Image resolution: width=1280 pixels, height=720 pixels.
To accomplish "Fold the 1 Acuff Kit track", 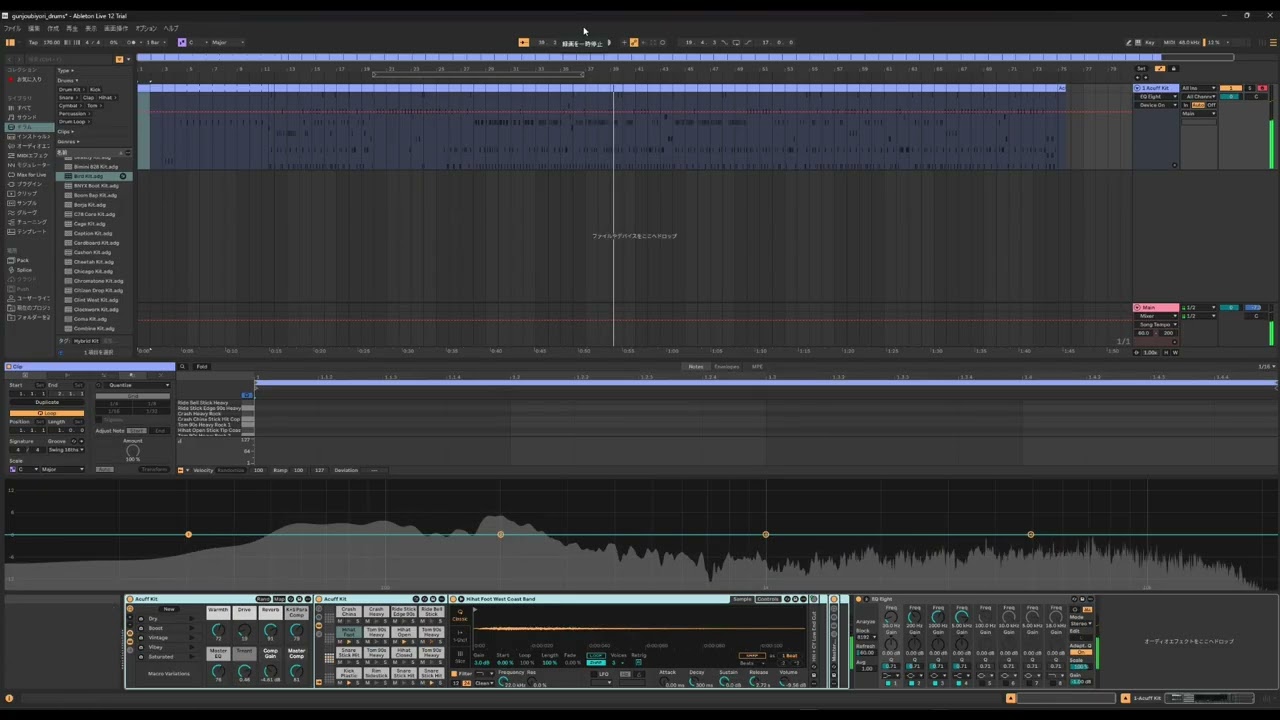I will [x=1138, y=88].
